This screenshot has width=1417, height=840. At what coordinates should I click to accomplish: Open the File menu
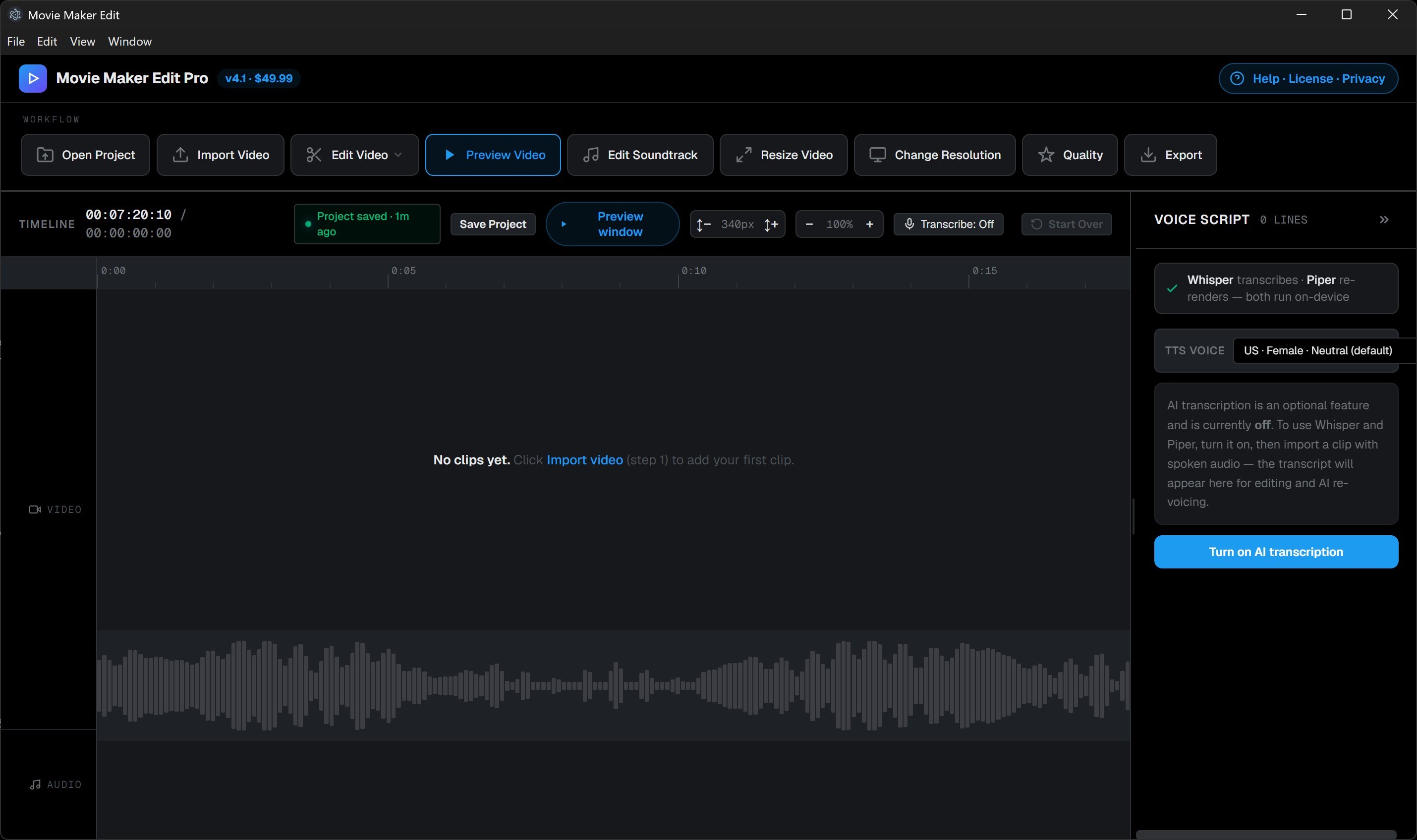pyautogui.click(x=16, y=41)
